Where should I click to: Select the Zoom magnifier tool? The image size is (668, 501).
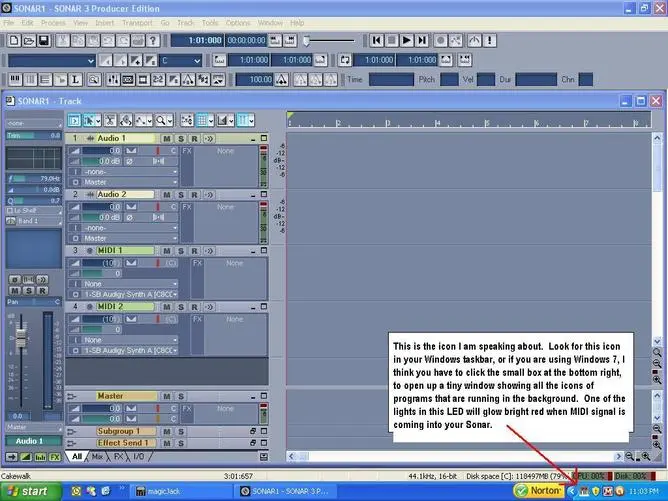point(161,121)
